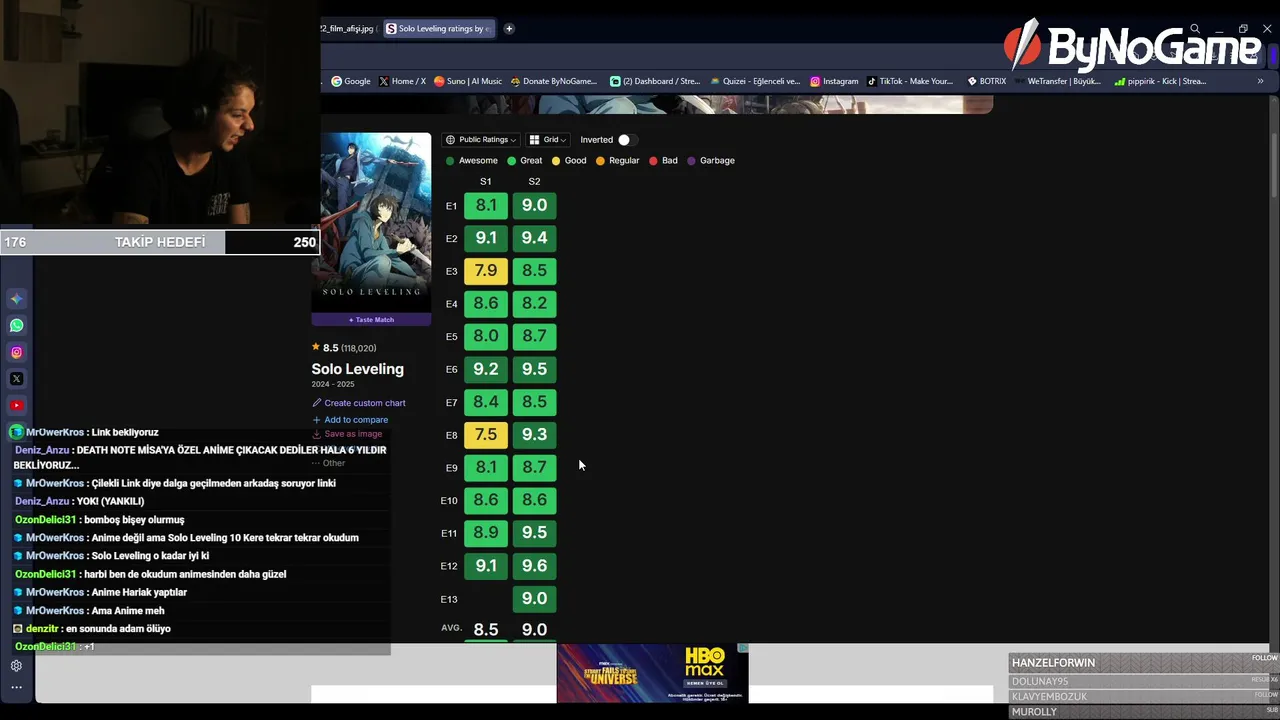Open the WeTransfer bookmark
Image resolution: width=1280 pixels, height=720 pixels.
[1057, 81]
